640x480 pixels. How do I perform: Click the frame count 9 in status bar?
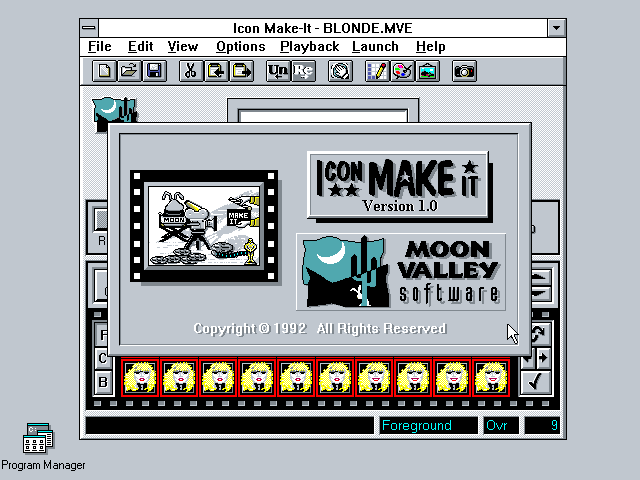[x=542, y=425]
